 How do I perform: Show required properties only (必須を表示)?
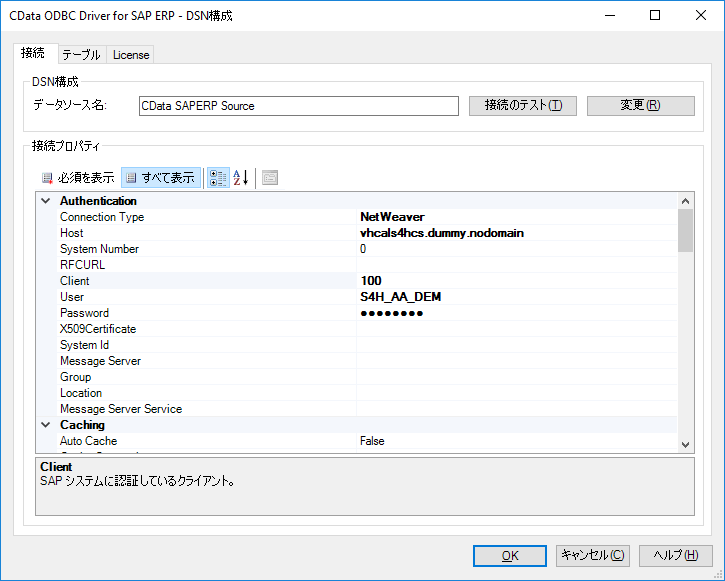tap(78, 178)
